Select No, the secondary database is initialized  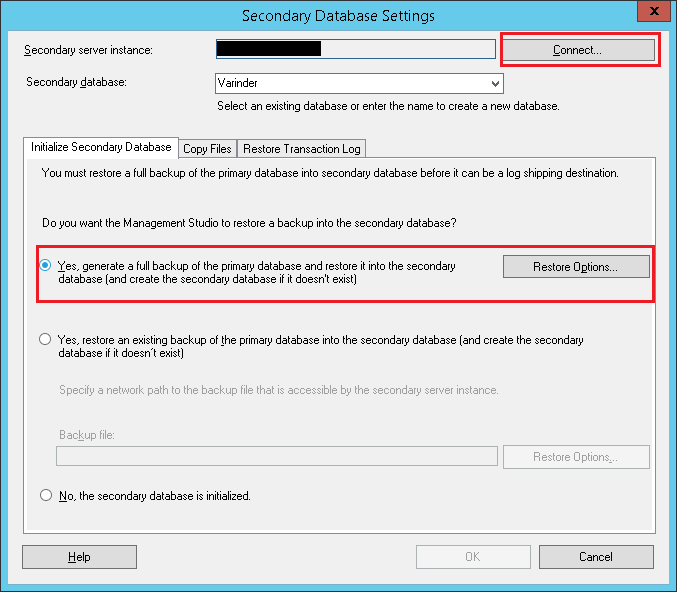[x=46, y=495]
